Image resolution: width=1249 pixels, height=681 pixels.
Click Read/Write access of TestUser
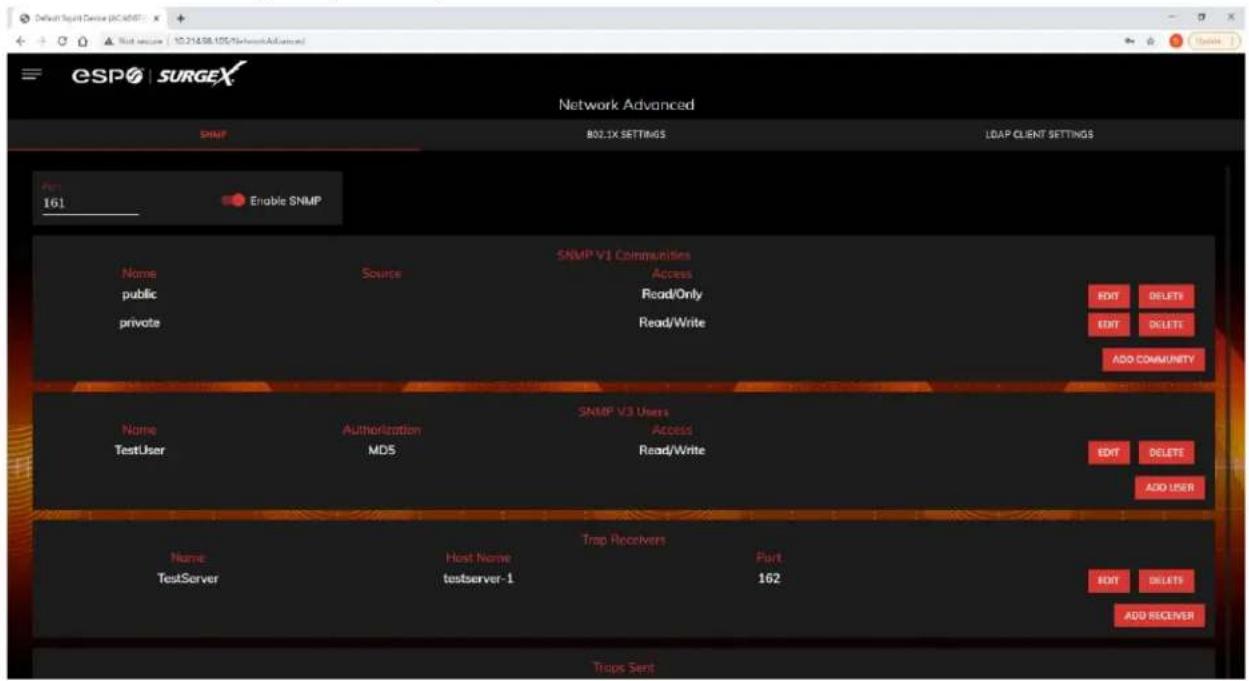[x=672, y=450]
